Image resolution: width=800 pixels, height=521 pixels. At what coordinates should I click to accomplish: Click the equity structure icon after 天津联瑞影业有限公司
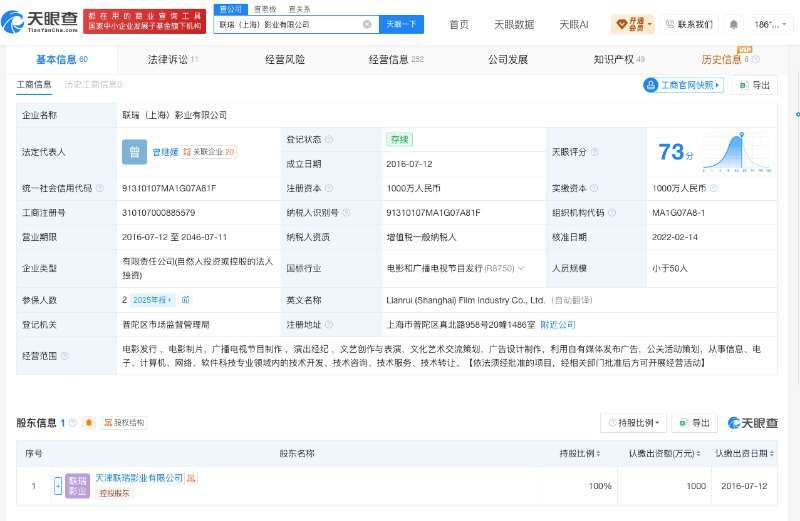tap(191, 478)
